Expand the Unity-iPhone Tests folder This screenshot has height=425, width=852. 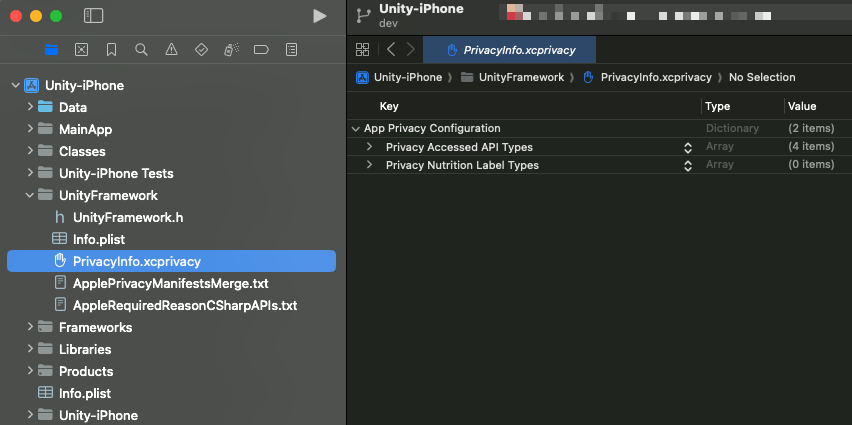pyautogui.click(x=30, y=173)
